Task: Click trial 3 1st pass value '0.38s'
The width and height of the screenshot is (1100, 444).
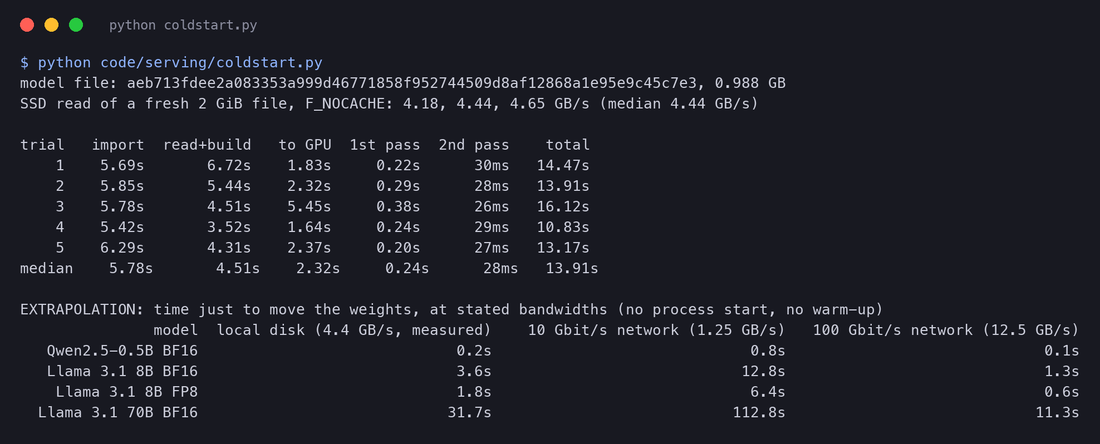Action: [x=398, y=207]
